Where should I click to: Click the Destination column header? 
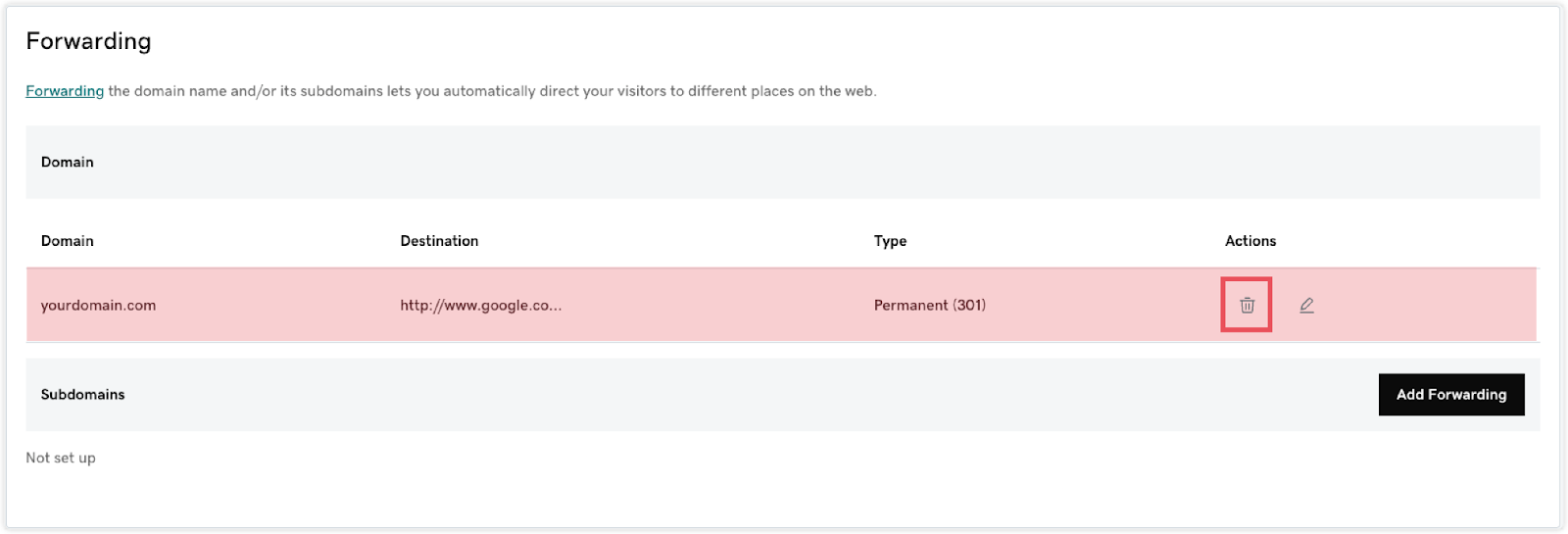tap(439, 241)
